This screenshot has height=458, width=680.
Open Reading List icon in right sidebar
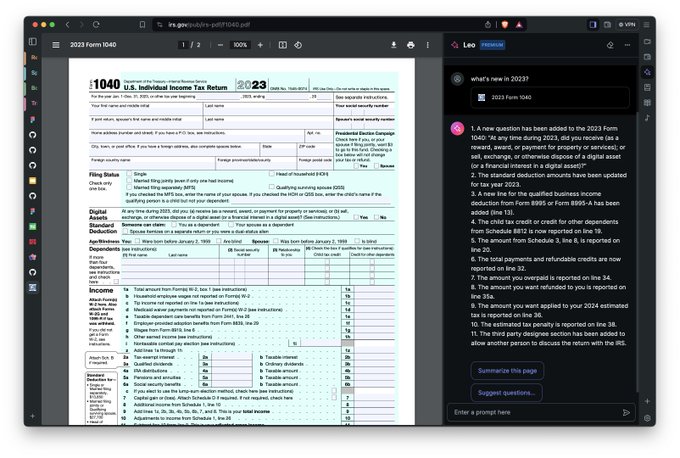point(647,102)
